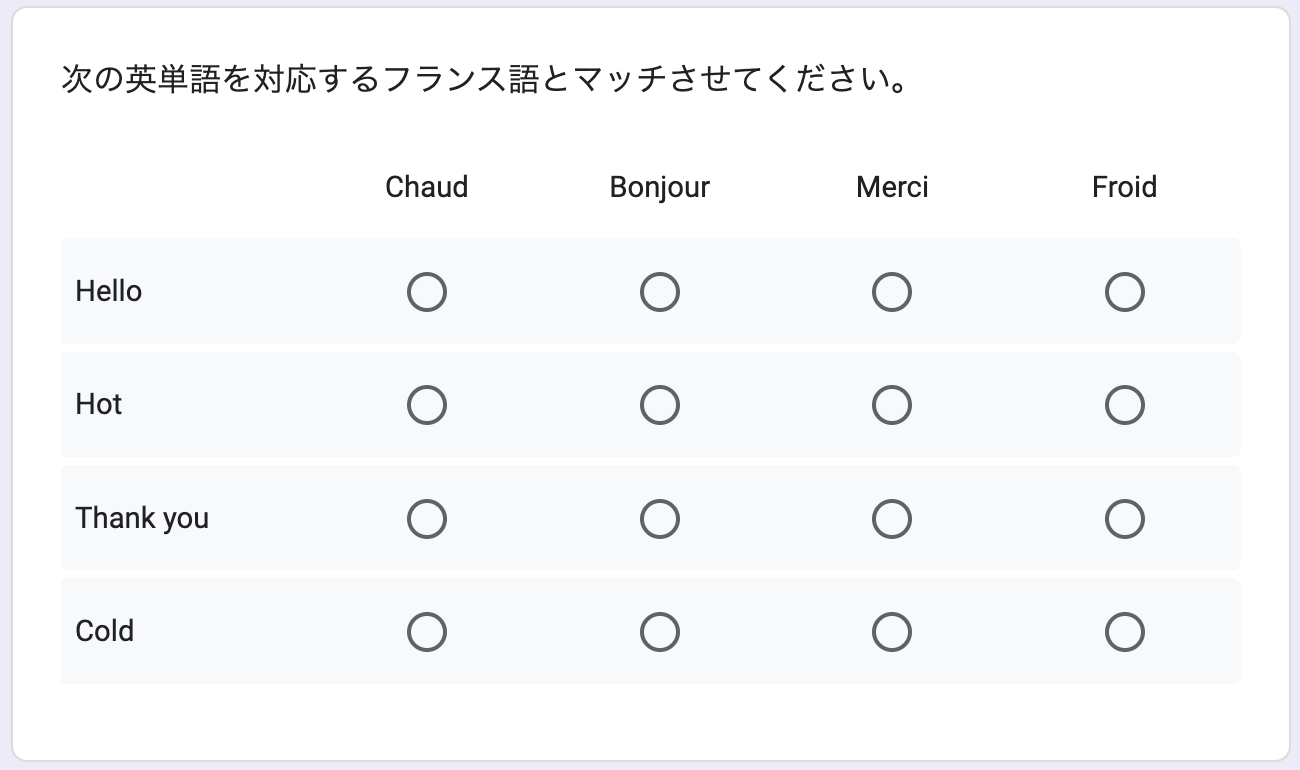The width and height of the screenshot is (1300, 770).
Task: Click the Hello row label
Action: click(108, 291)
